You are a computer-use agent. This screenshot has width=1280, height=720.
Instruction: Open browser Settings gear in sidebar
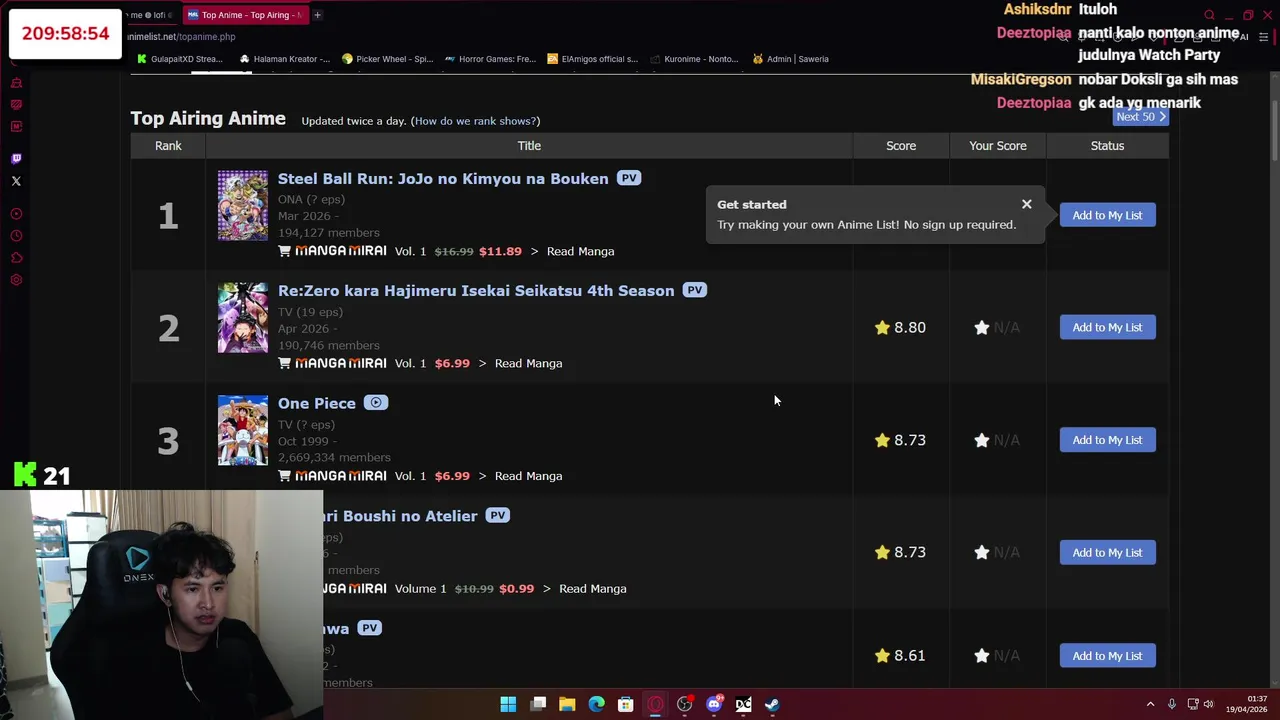16,280
